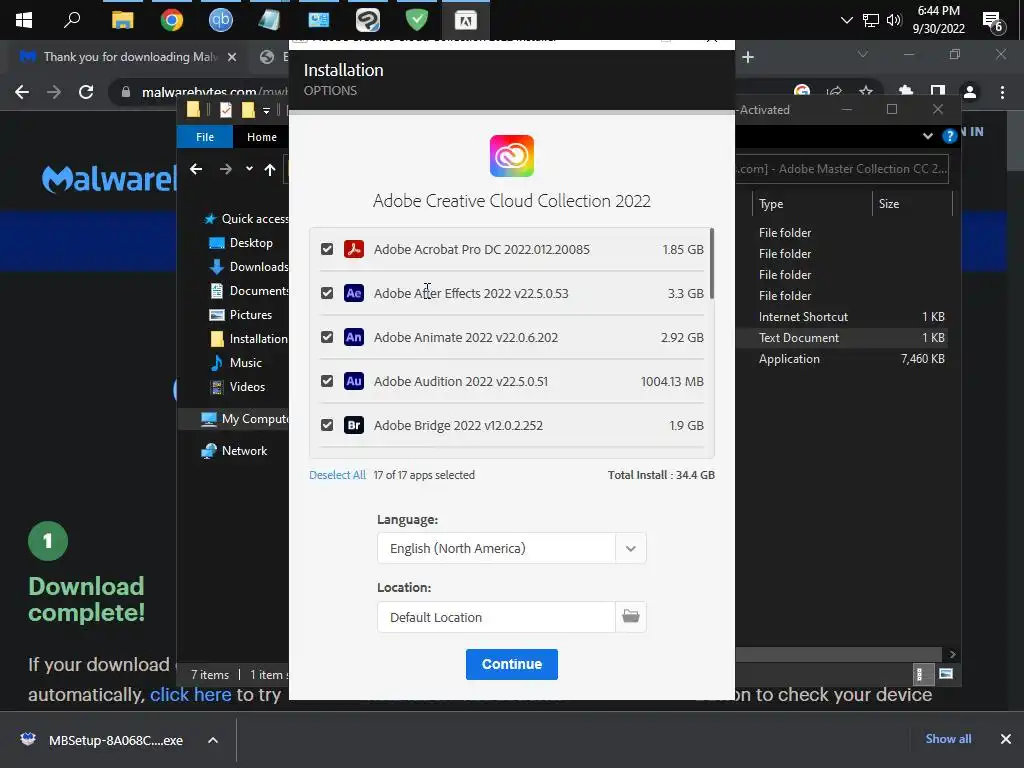Select Network in navigation pane

pyautogui.click(x=234, y=451)
